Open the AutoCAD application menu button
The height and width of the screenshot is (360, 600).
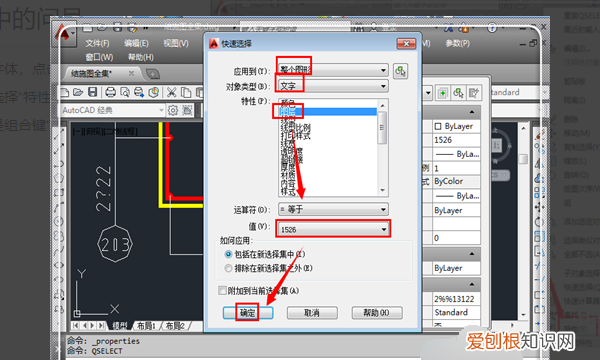pyautogui.click(x=64, y=35)
